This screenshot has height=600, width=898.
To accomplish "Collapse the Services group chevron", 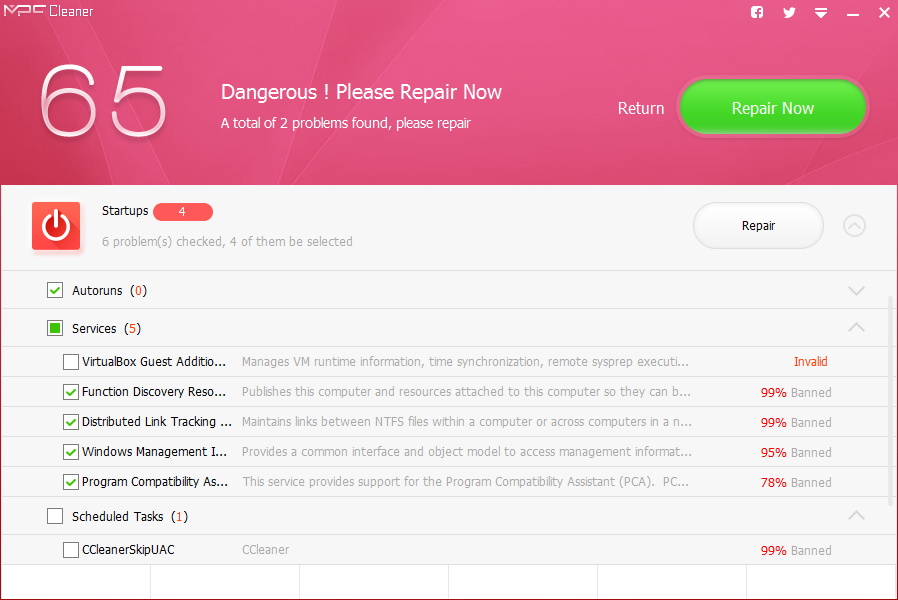I will pyautogui.click(x=856, y=327).
